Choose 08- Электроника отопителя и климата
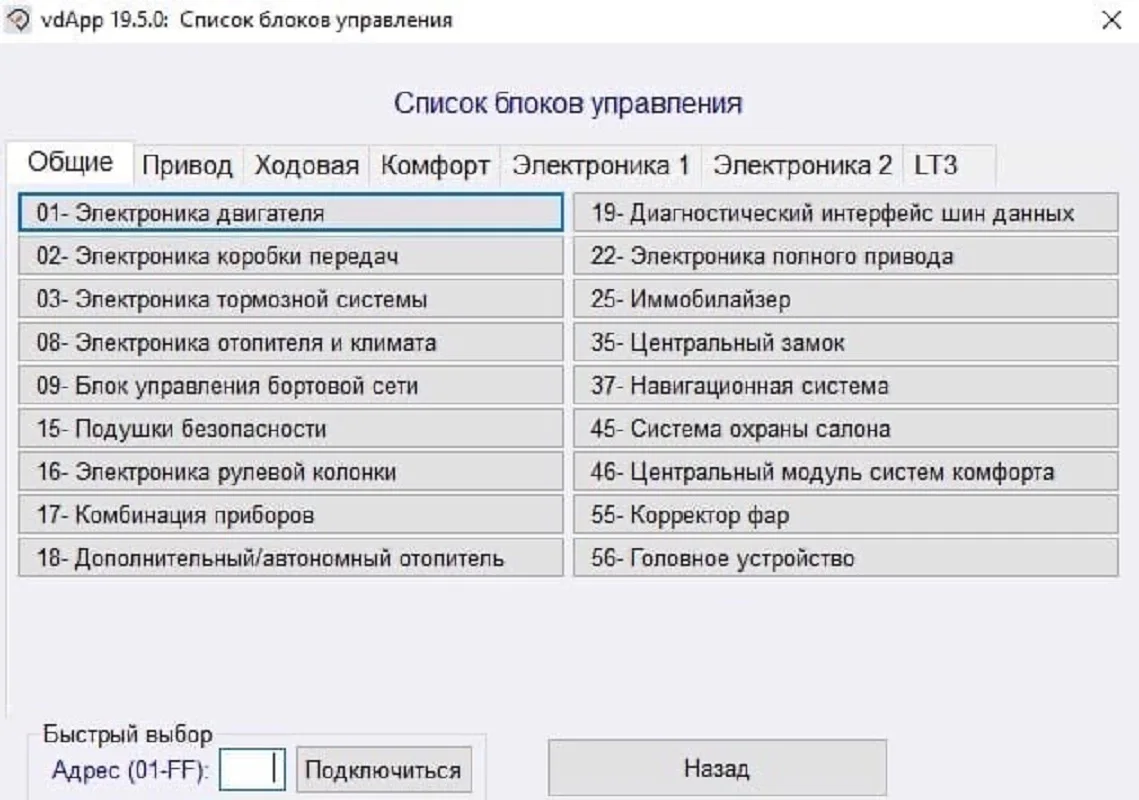The height and width of the screenshot is (800, 1139). point(290,343)
